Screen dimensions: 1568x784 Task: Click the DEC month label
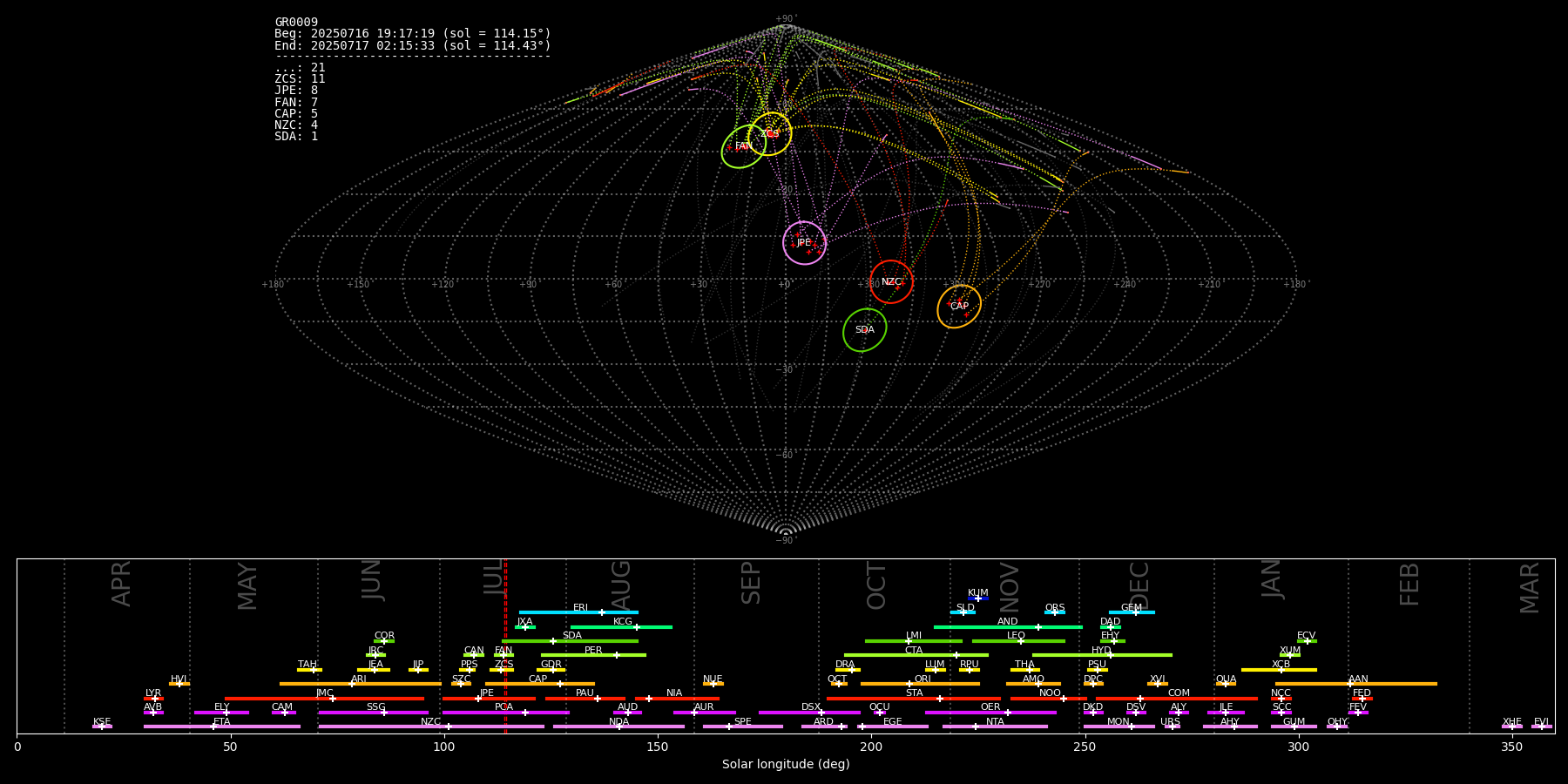[x=1139, y=586]
